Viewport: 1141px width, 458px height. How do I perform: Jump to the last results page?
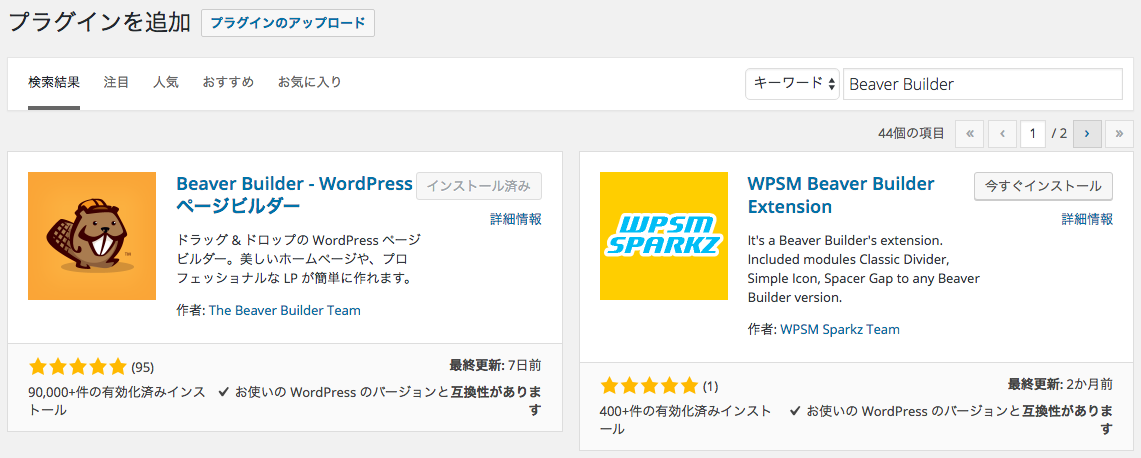coord(1119,134)
